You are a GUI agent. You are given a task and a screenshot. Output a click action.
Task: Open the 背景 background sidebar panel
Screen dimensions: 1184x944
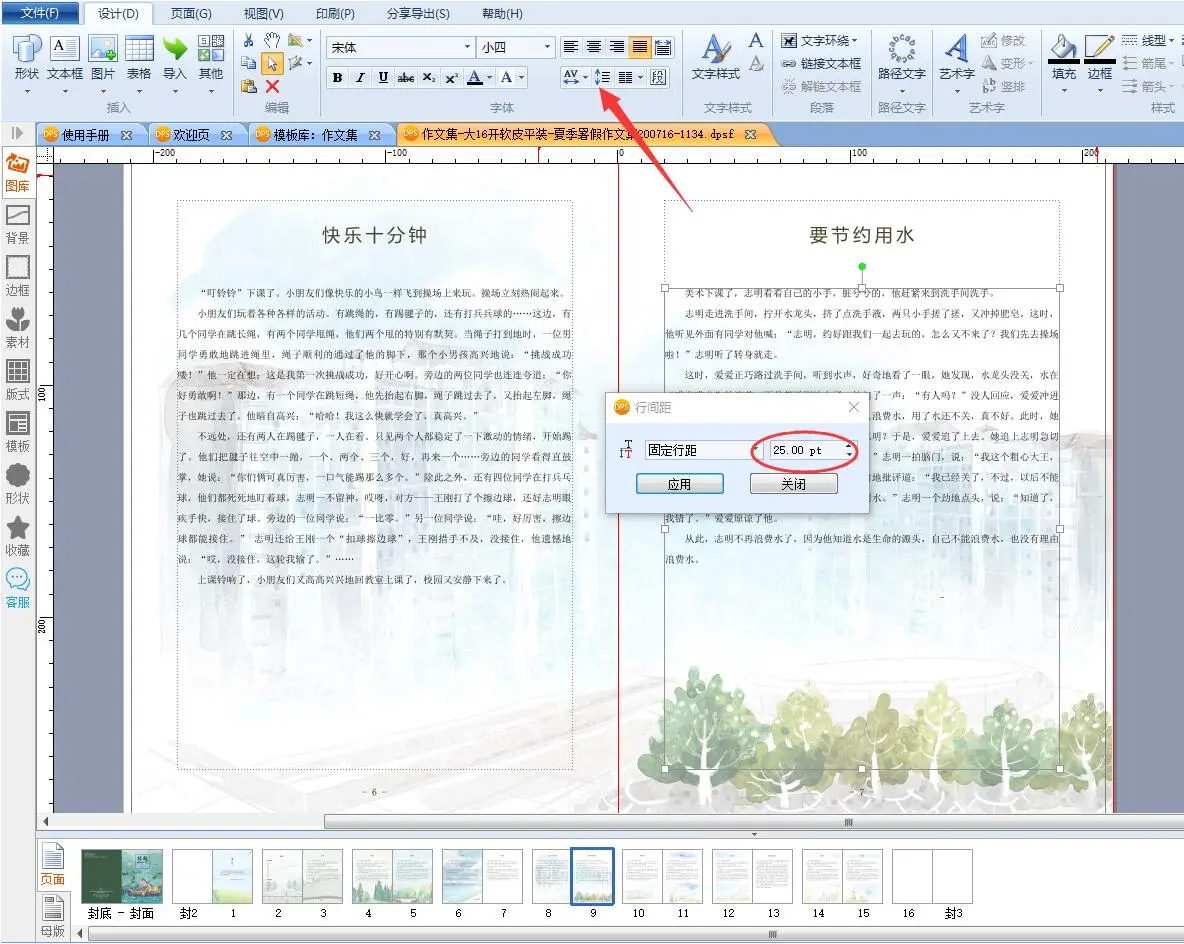click(x=17, y=224)
